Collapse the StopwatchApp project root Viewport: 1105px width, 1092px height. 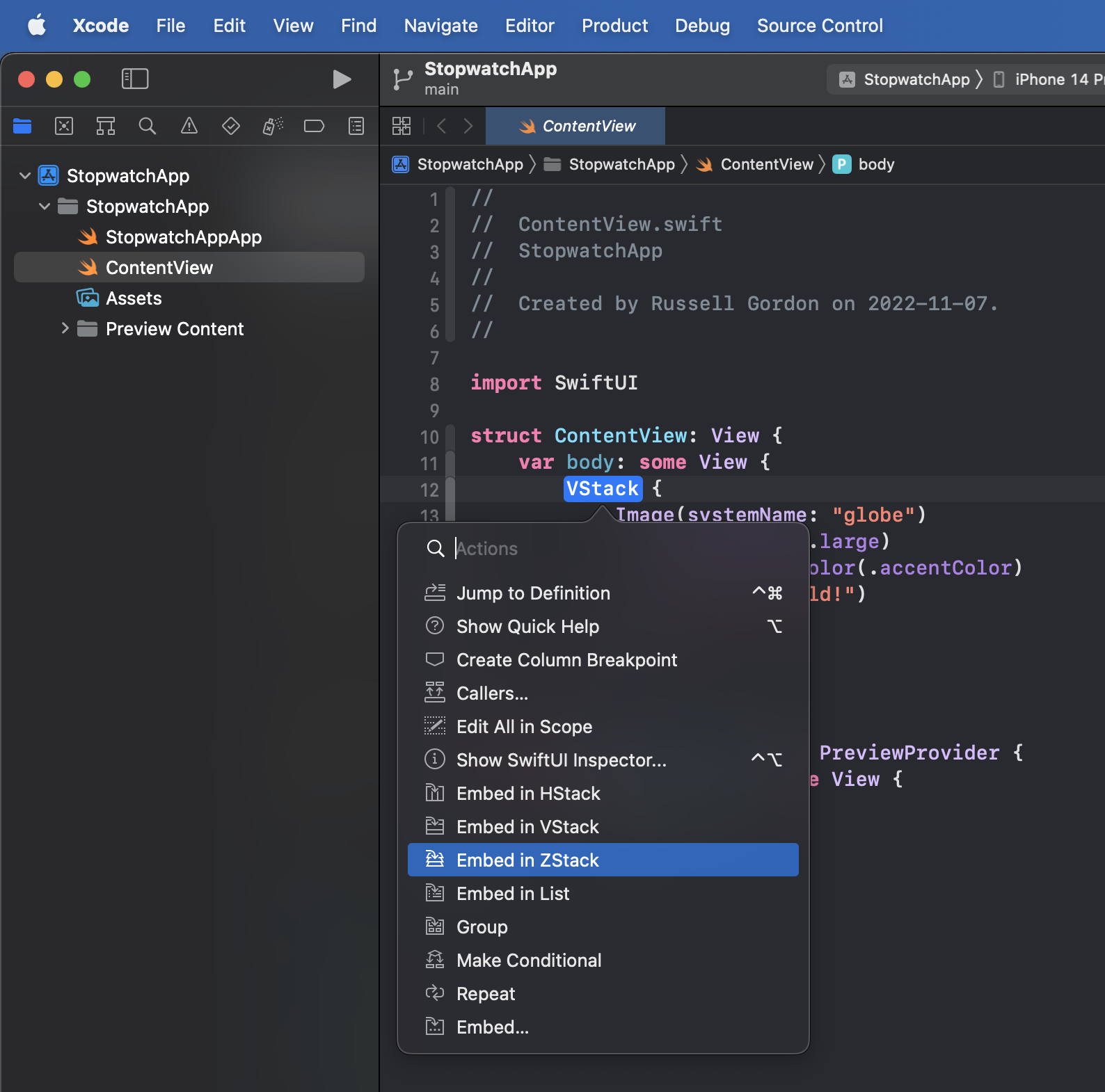click(x=25, y=176)
